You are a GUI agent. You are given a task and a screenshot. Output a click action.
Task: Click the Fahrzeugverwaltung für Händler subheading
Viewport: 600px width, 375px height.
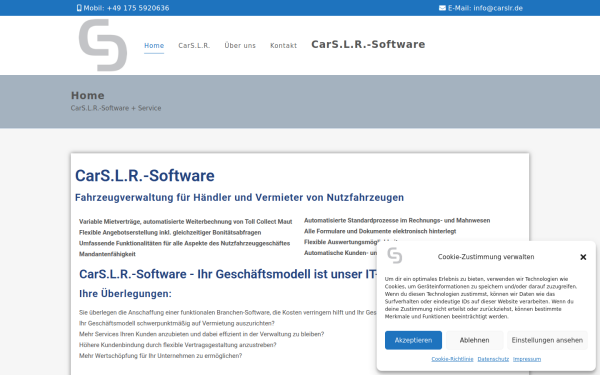[x=240, y=197]
